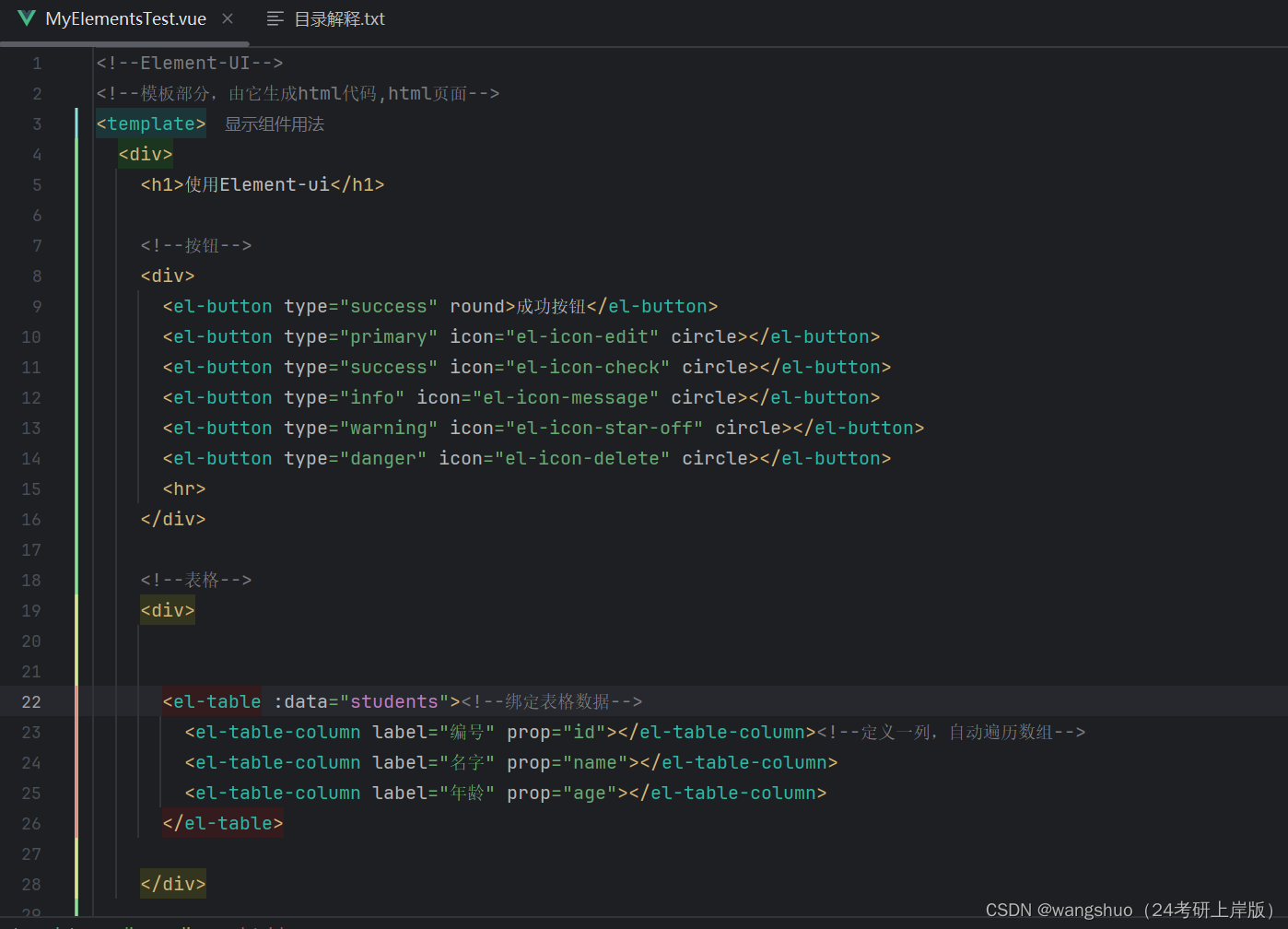Click the <hr> tag on line 15
The width and height of the screenshot is (1288, 929).
pyautogui.click(x=184, y=488)
